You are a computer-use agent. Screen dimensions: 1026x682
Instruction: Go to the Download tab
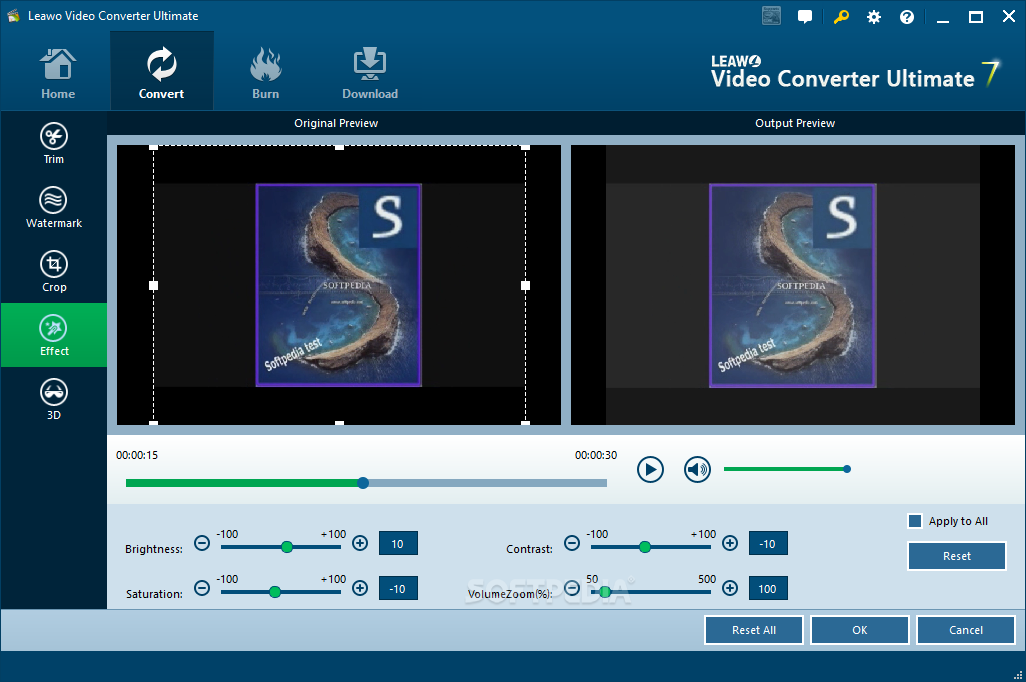[x=370, y=73]
